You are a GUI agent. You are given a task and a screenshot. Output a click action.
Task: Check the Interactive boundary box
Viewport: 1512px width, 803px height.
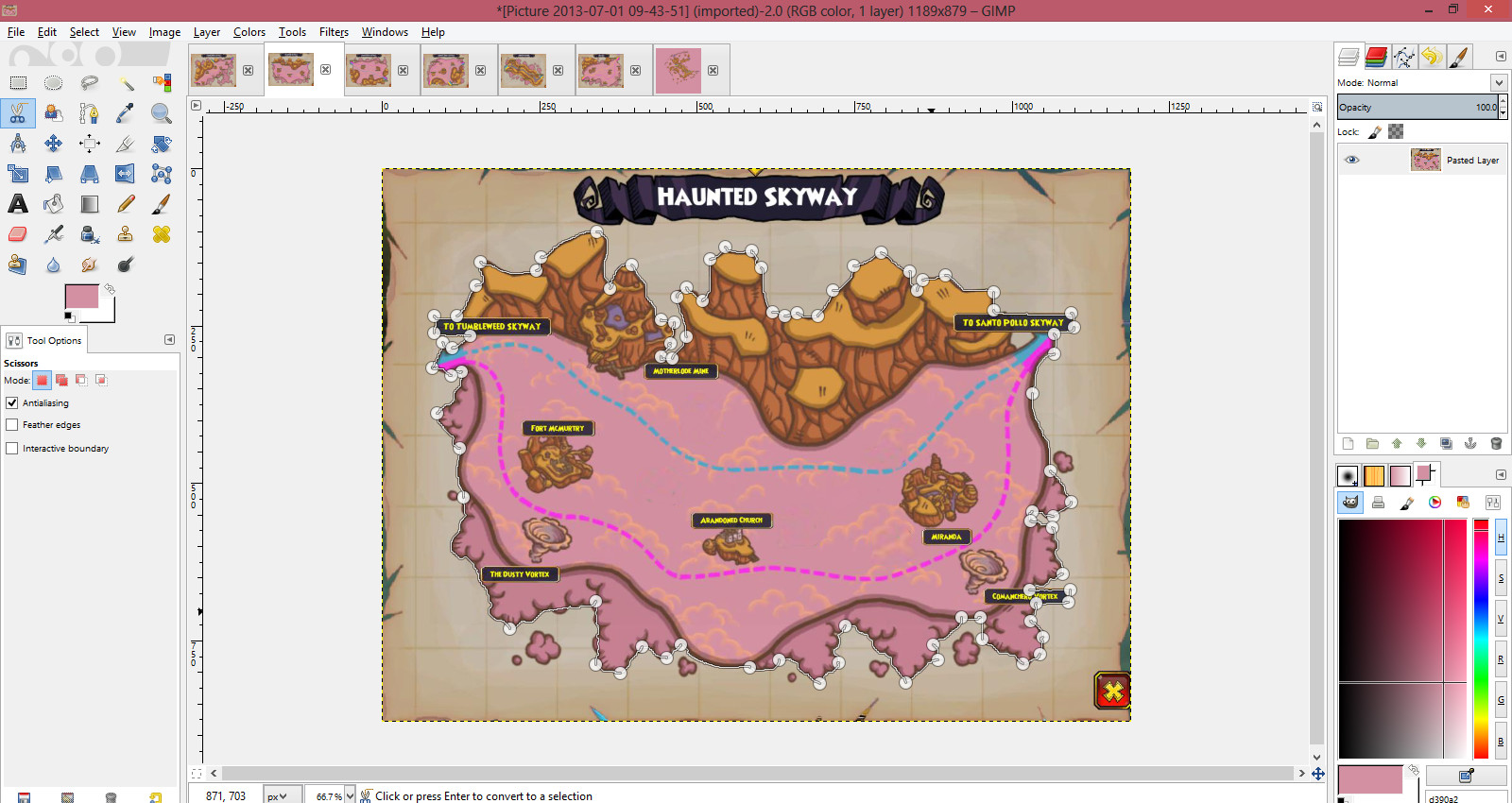coord(12,449)
